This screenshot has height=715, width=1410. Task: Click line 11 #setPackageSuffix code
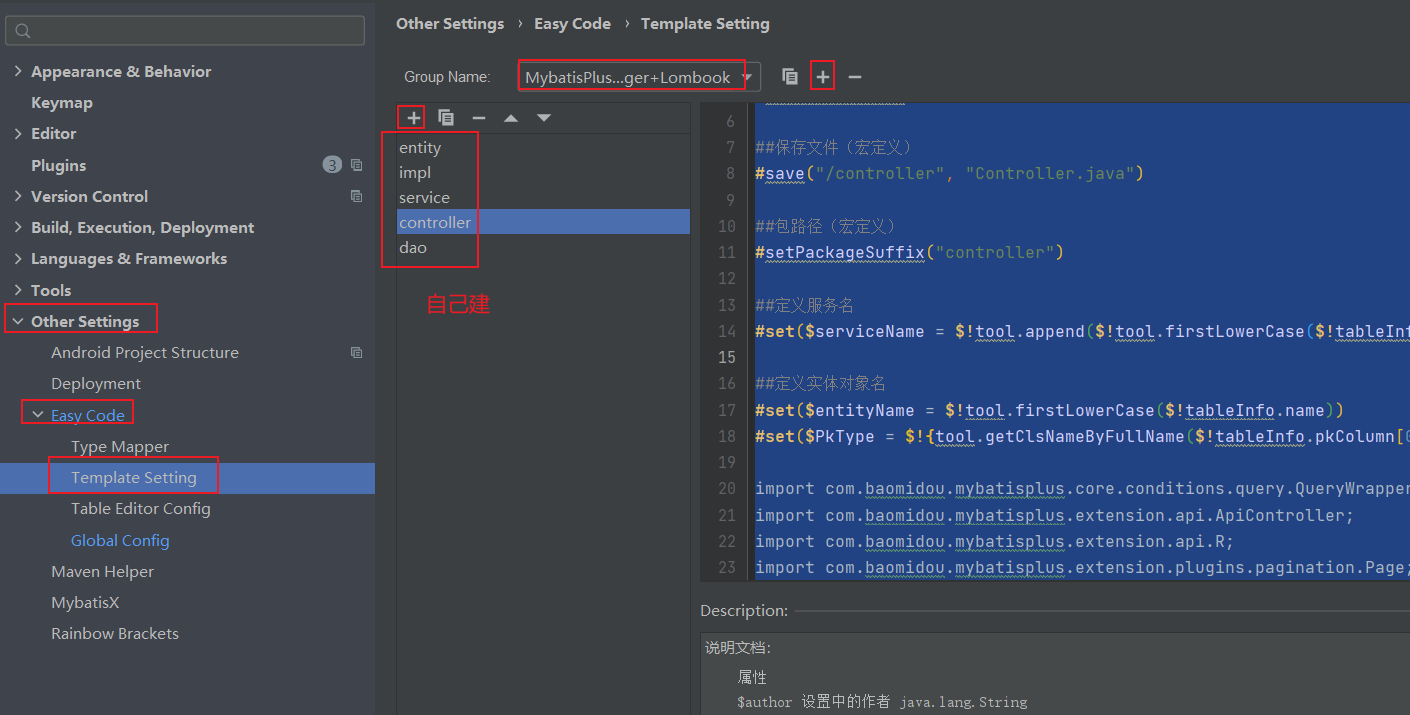click(x=909, y=252)
